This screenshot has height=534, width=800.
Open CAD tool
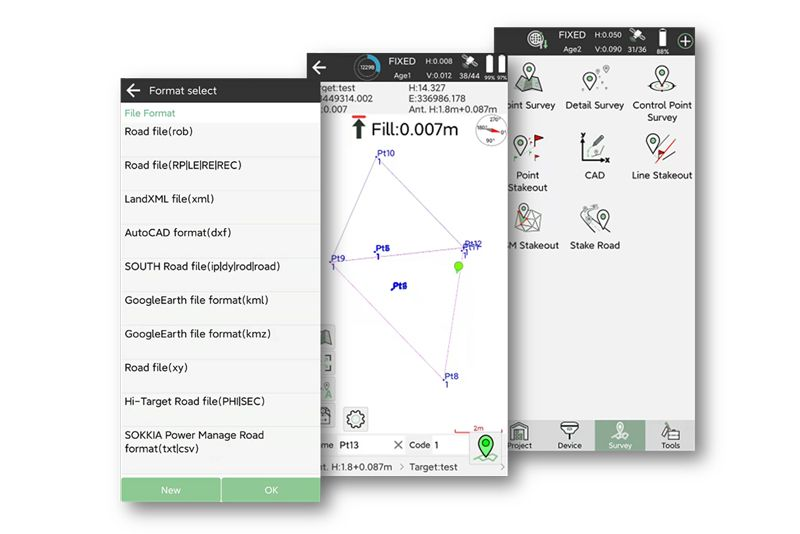[x=594, y=157]
